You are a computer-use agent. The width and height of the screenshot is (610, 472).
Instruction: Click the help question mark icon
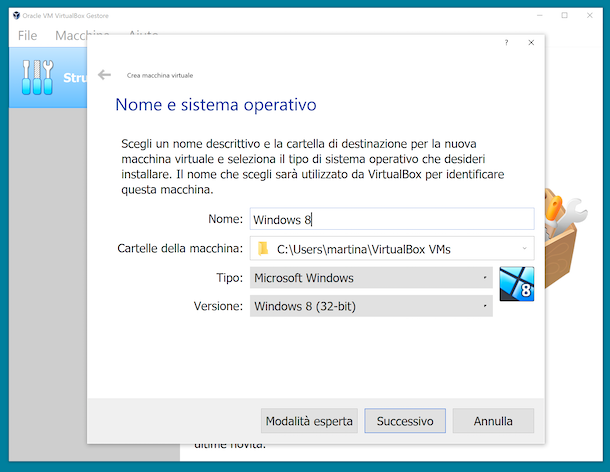click(506, 43)
